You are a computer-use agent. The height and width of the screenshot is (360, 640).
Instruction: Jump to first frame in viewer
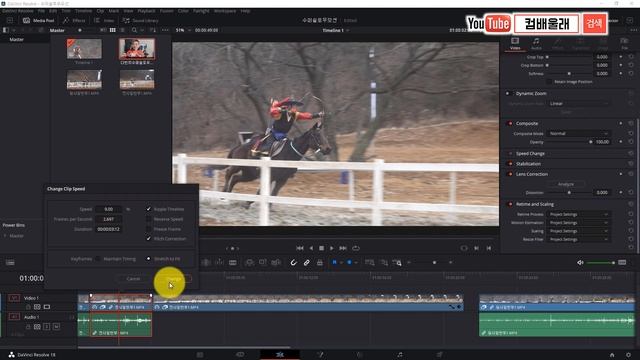click(300, 248)
